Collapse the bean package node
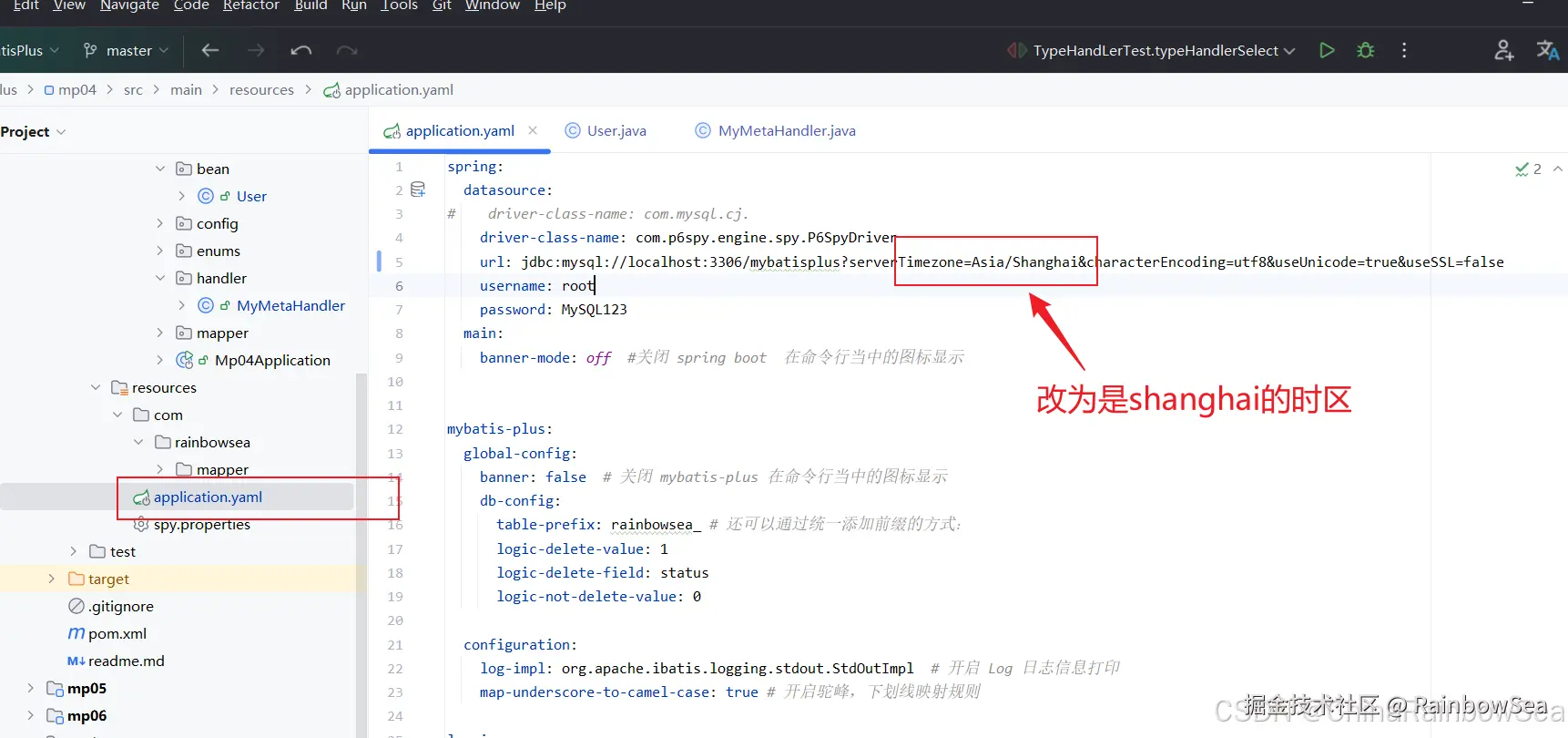 160,169
